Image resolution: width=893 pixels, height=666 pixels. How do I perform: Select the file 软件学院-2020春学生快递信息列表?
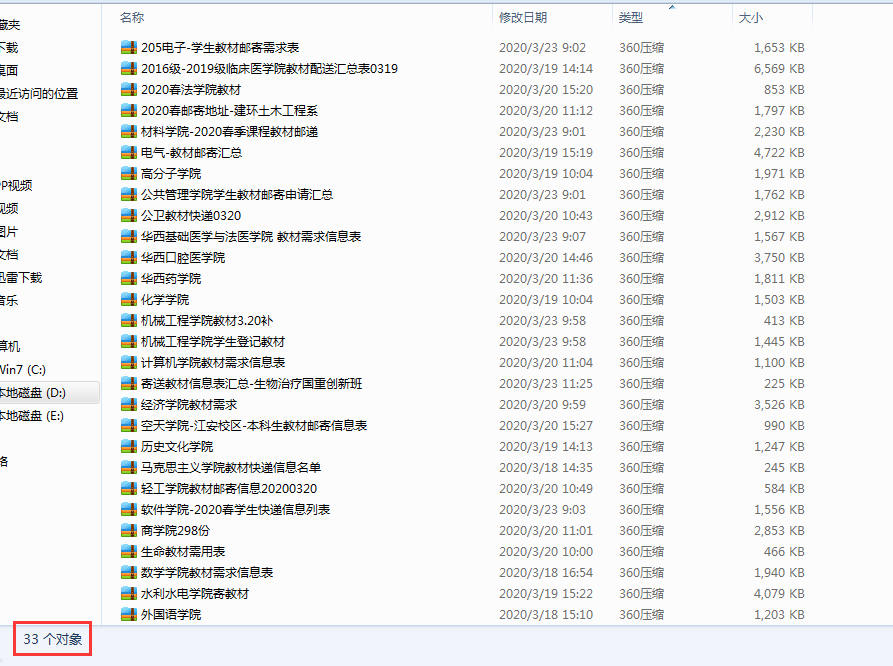pos(236,510)
